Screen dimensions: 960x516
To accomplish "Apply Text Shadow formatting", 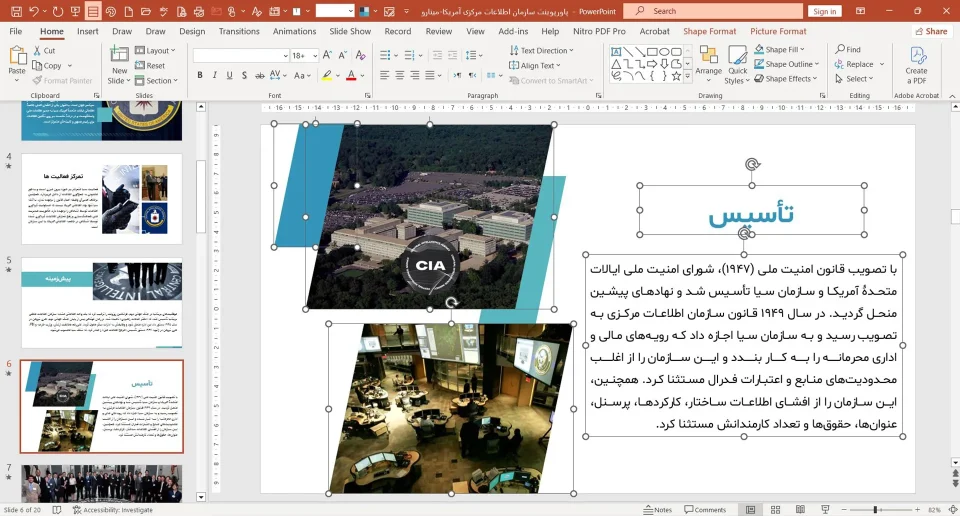I will (244, 75).
